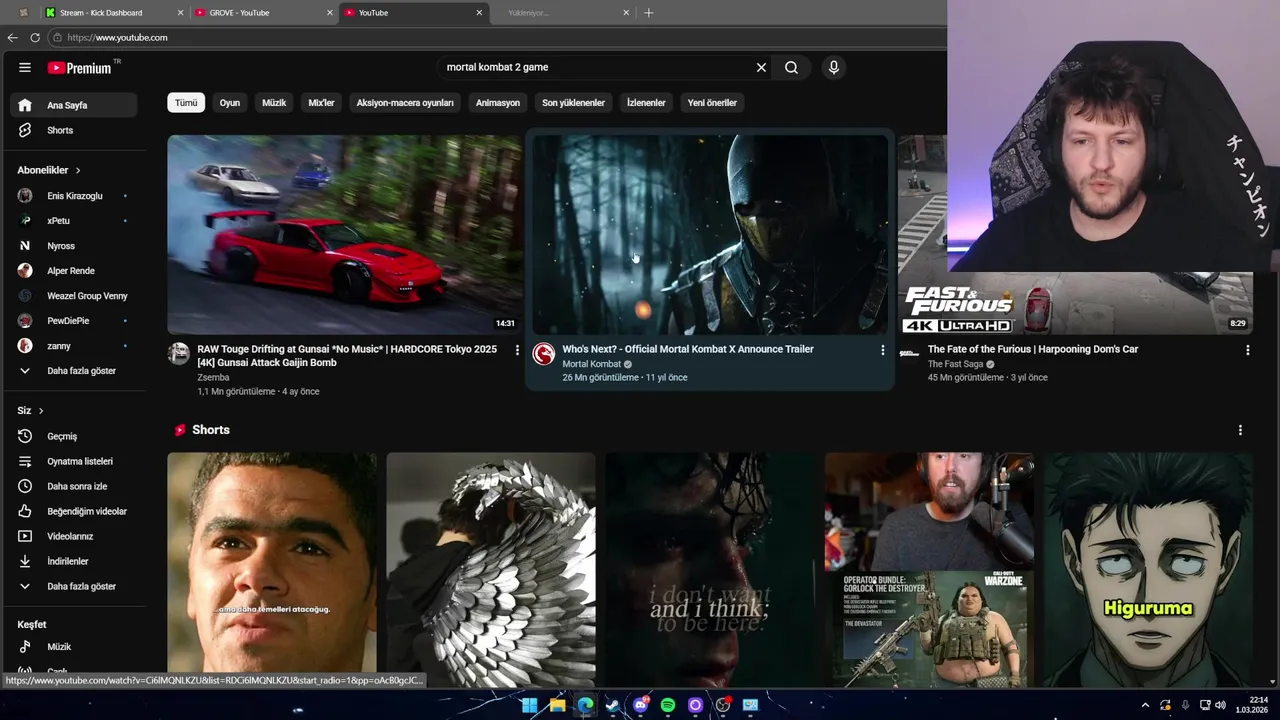Select the Oyun filter chip
The height and width of the screenshot is (720, 1280).
point(230,103)
